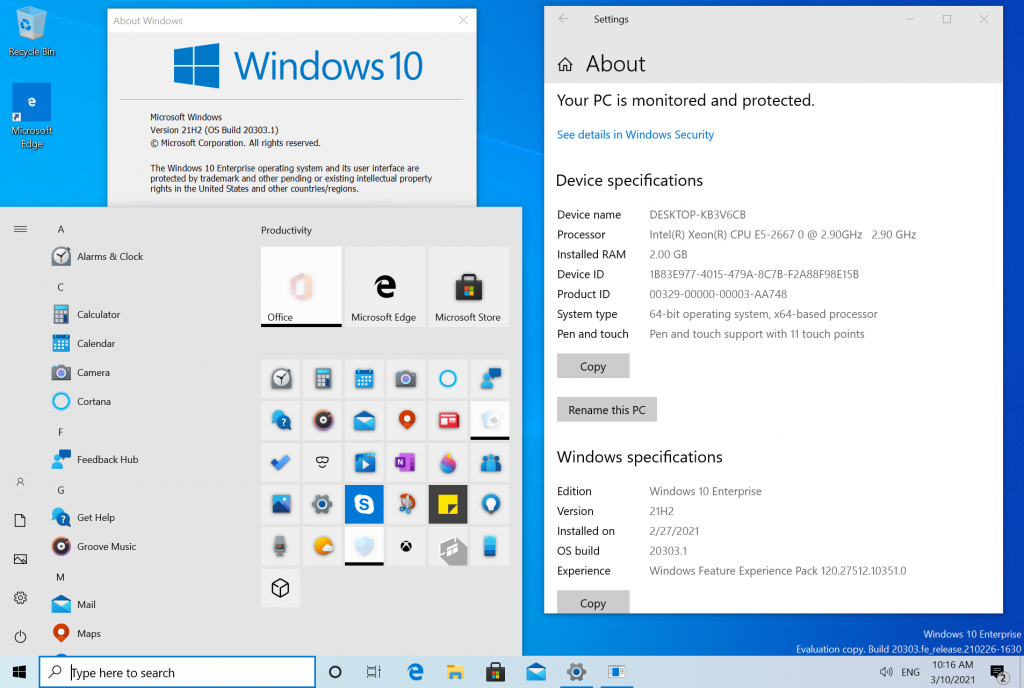This screenshot has height=688, width=1024.
Task: Expand the Start menu hamburger button
Action: [20, 229]
